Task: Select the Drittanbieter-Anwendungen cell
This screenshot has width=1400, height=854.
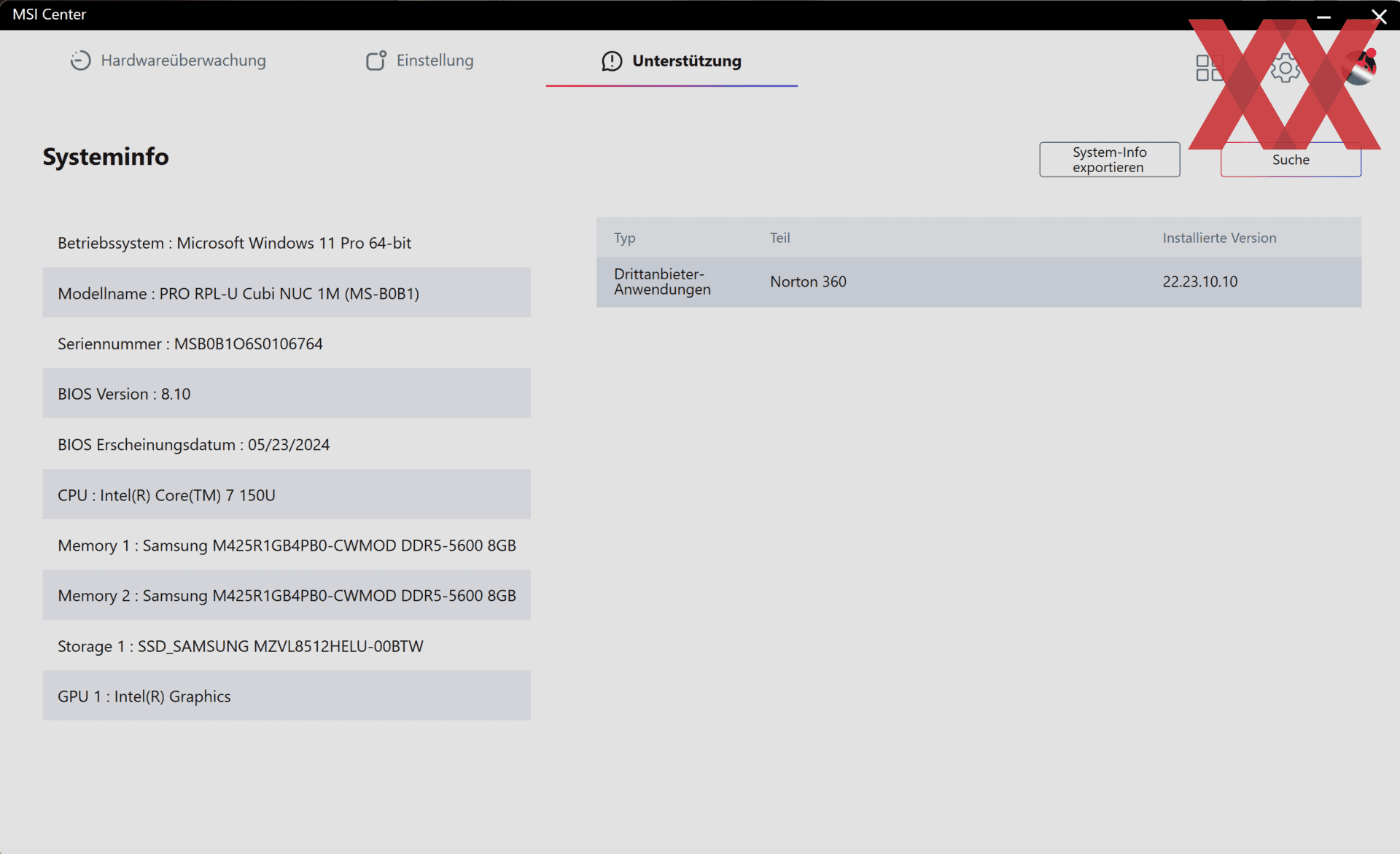Action: point(662,282)
